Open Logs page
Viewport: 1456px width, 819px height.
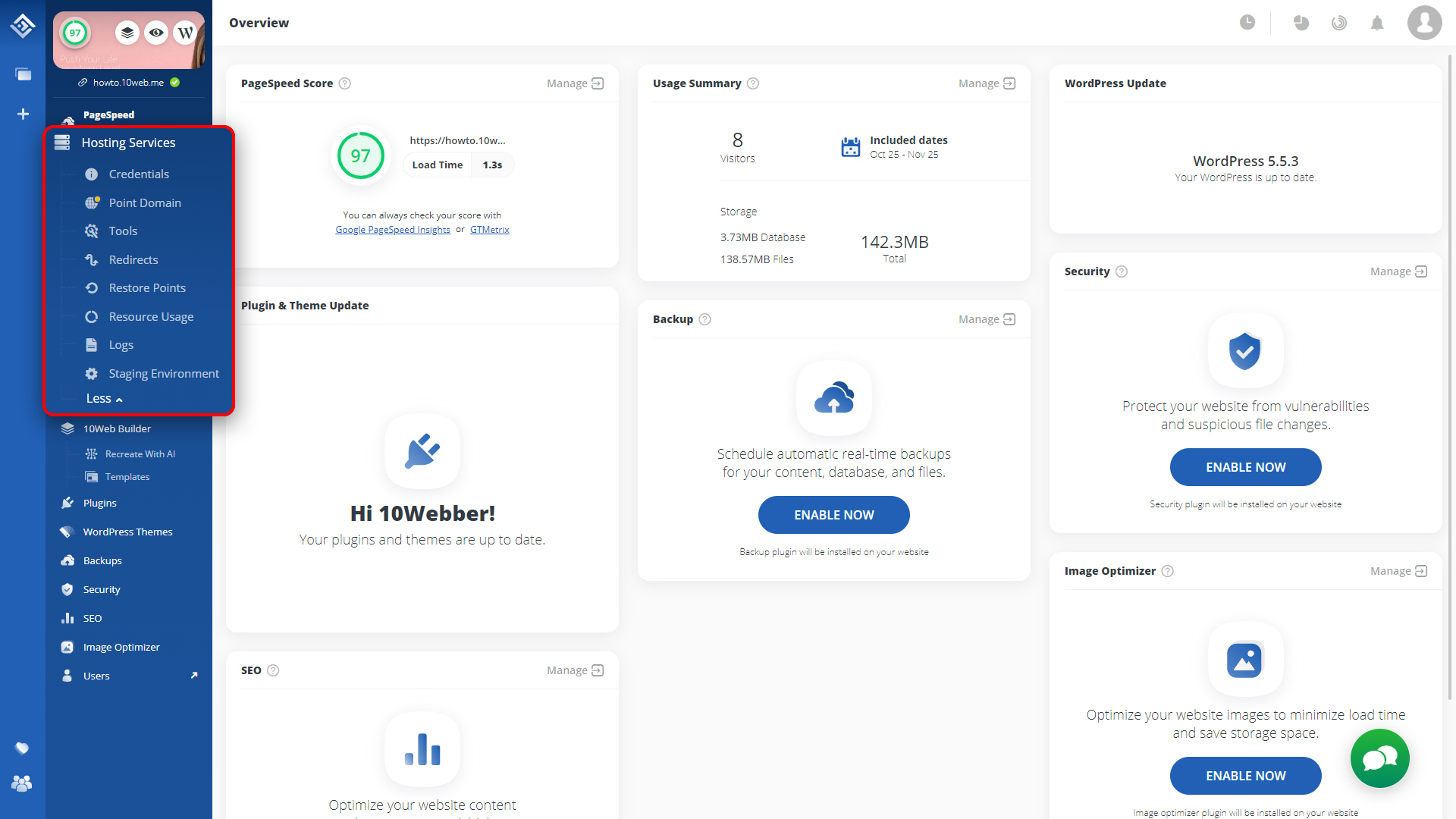[121, 345]
